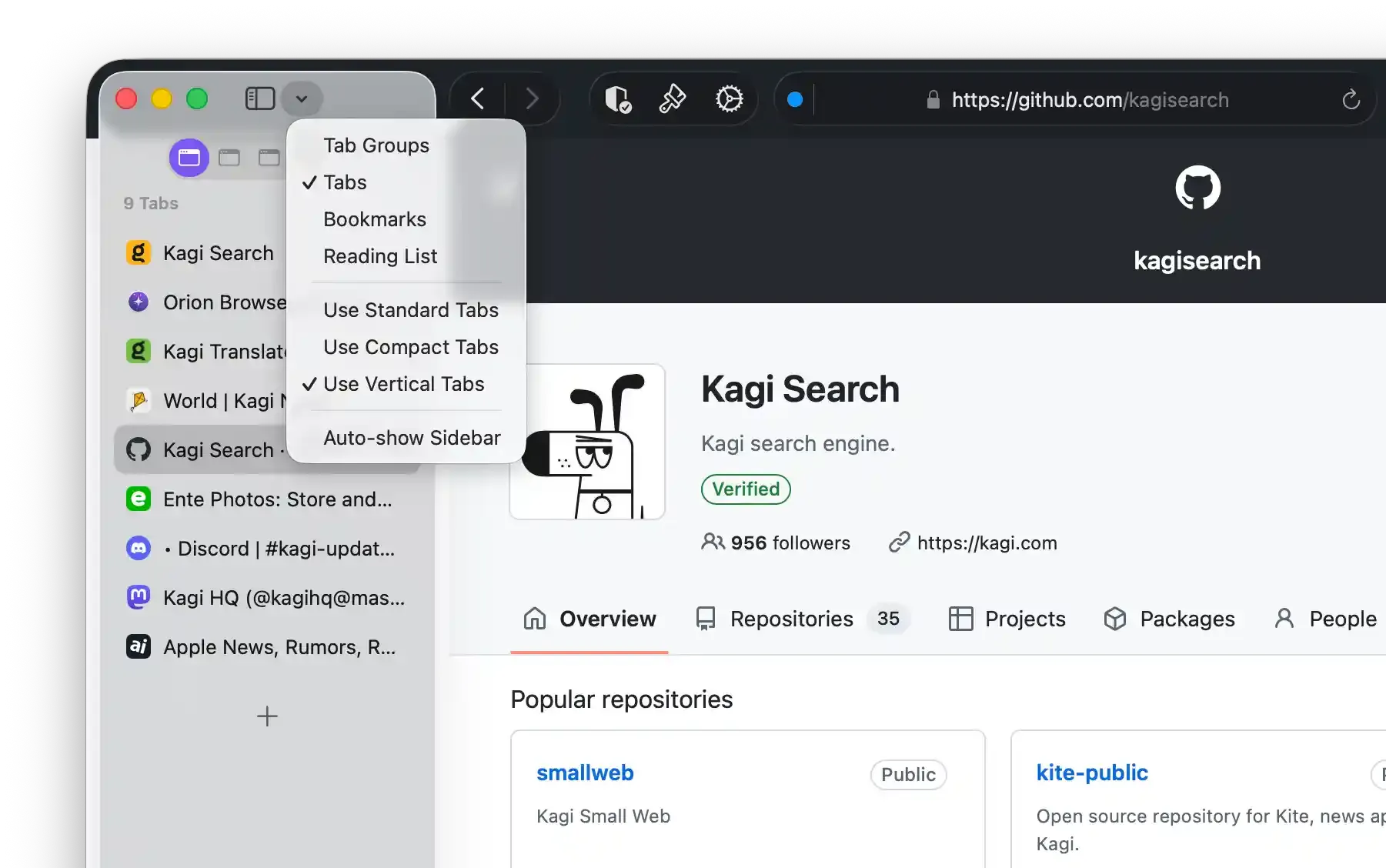Screen dimensions: 1386x868
Task: Switch to the Repositories tab
Action: (792, 619)
